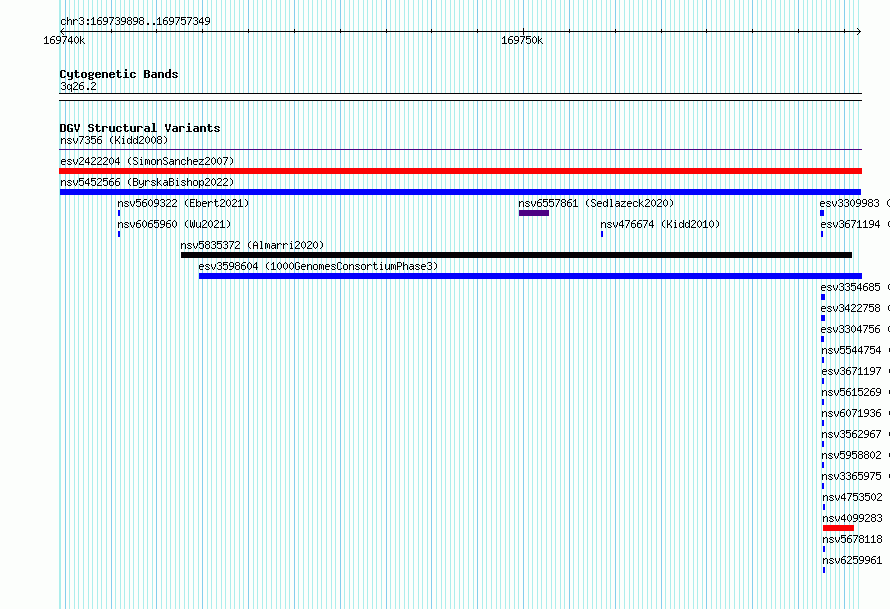The width and height of the screenshot is (890, 609).
Task: Open nsv5958802 variant label
Action: 851,455
